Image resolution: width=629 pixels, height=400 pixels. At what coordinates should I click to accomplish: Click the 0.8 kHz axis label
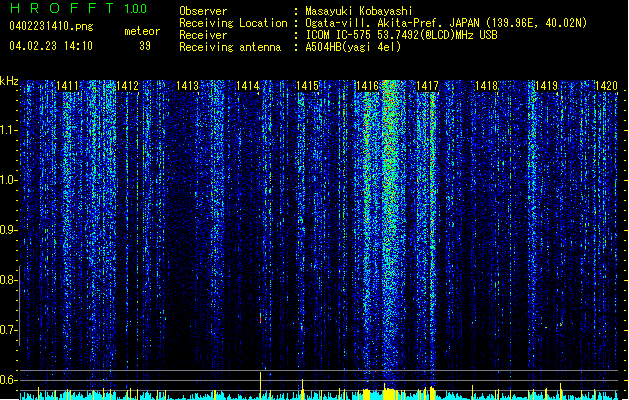coord(8,280)
